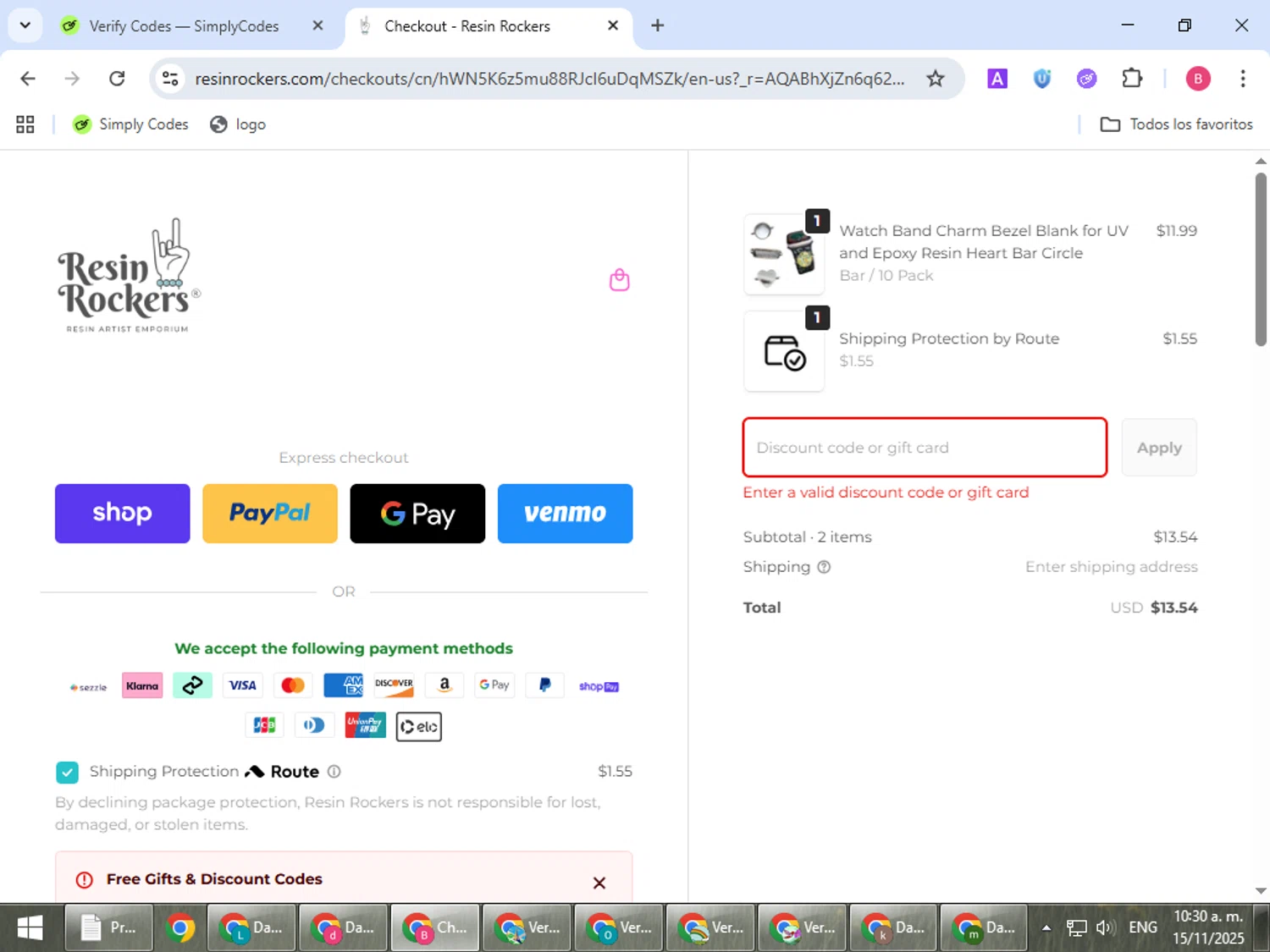The height and width of the screenshot is (952, 1270).
Task: Show shipping help question mark icon
Action: pos(824,567)
